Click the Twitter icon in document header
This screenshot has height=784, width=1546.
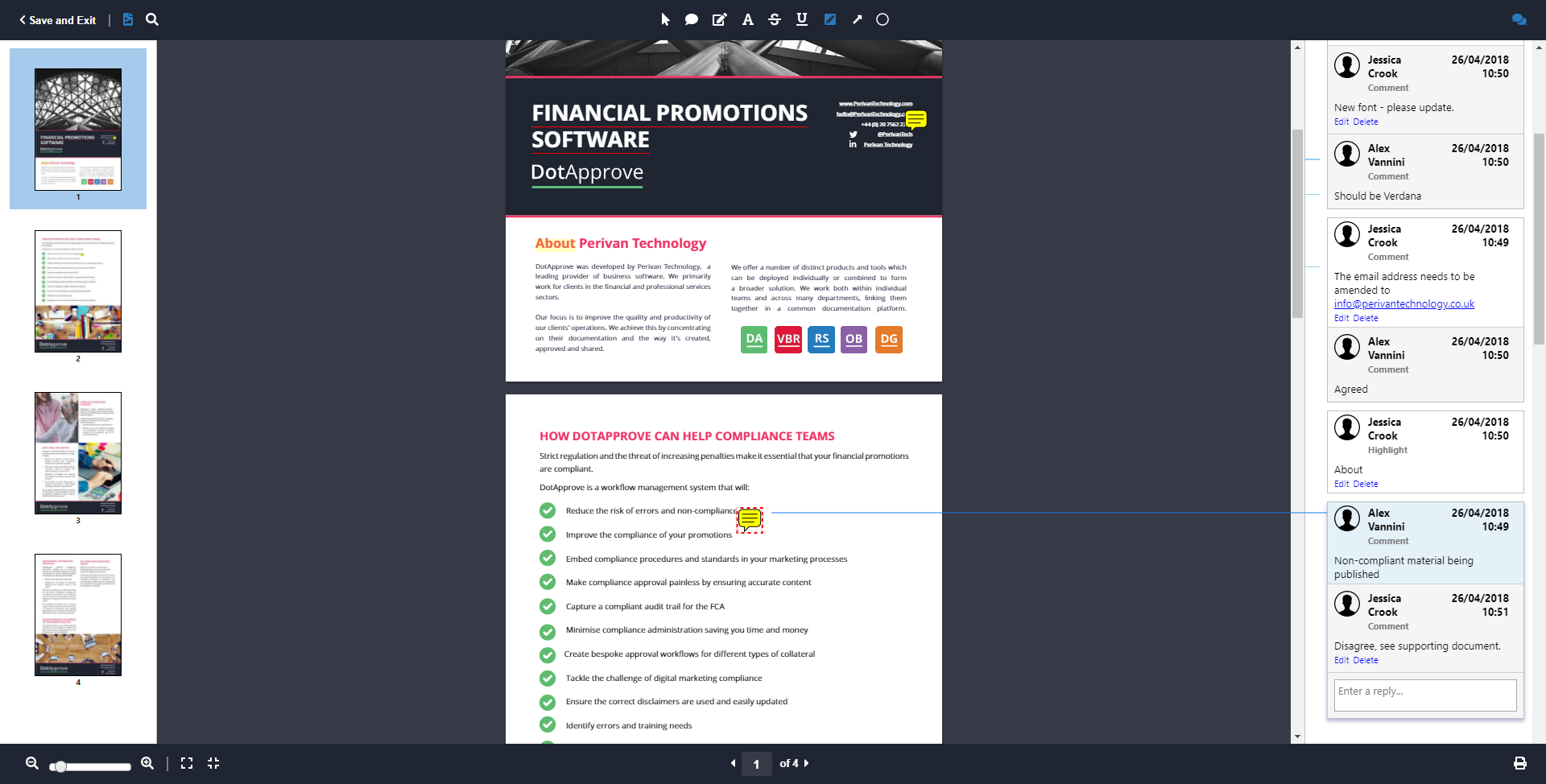click(853, 134)
